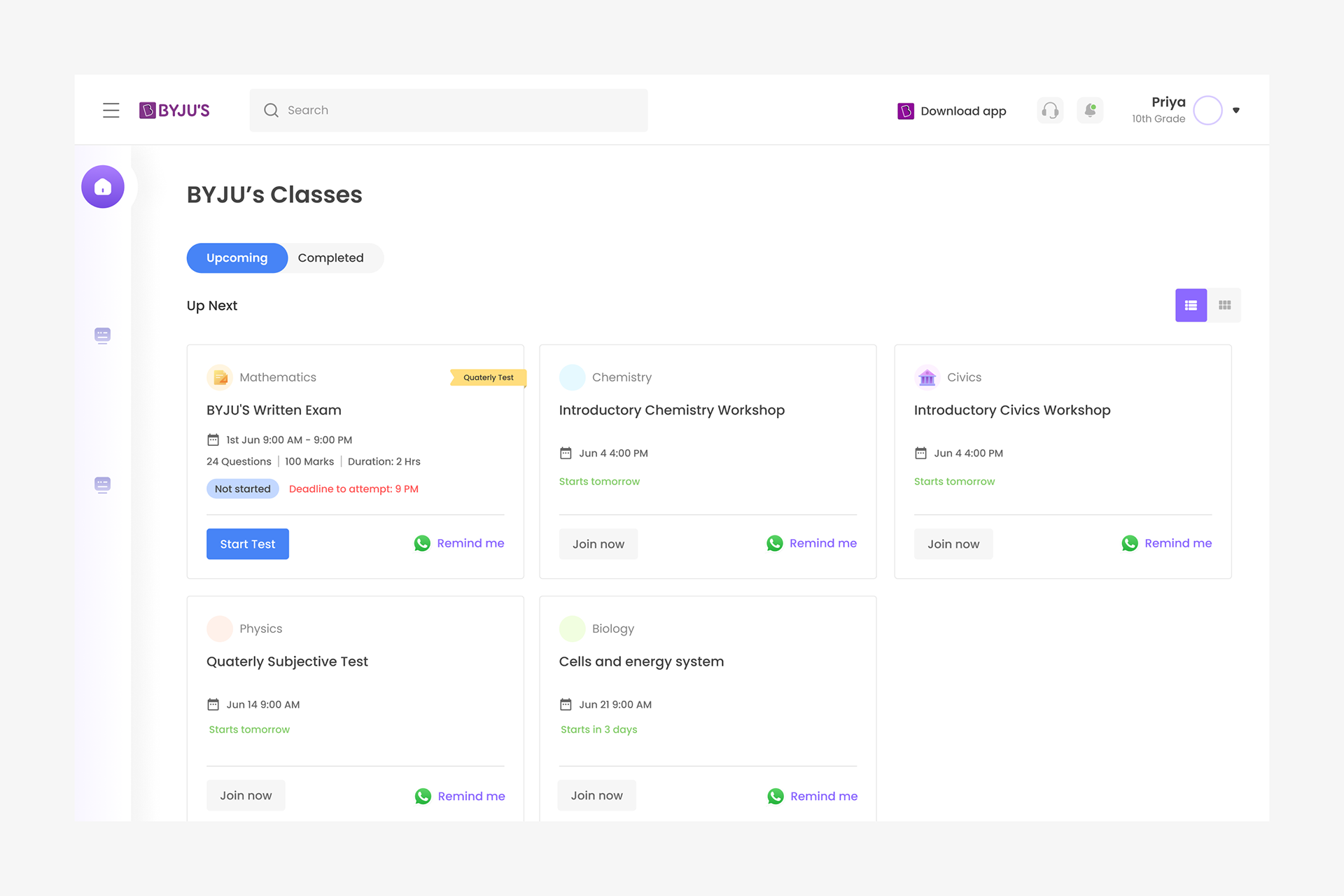This screenshot has width=1344, height=896.
Task: Click Introductory Chemistry Workshop title
Action: pos(672,410)
